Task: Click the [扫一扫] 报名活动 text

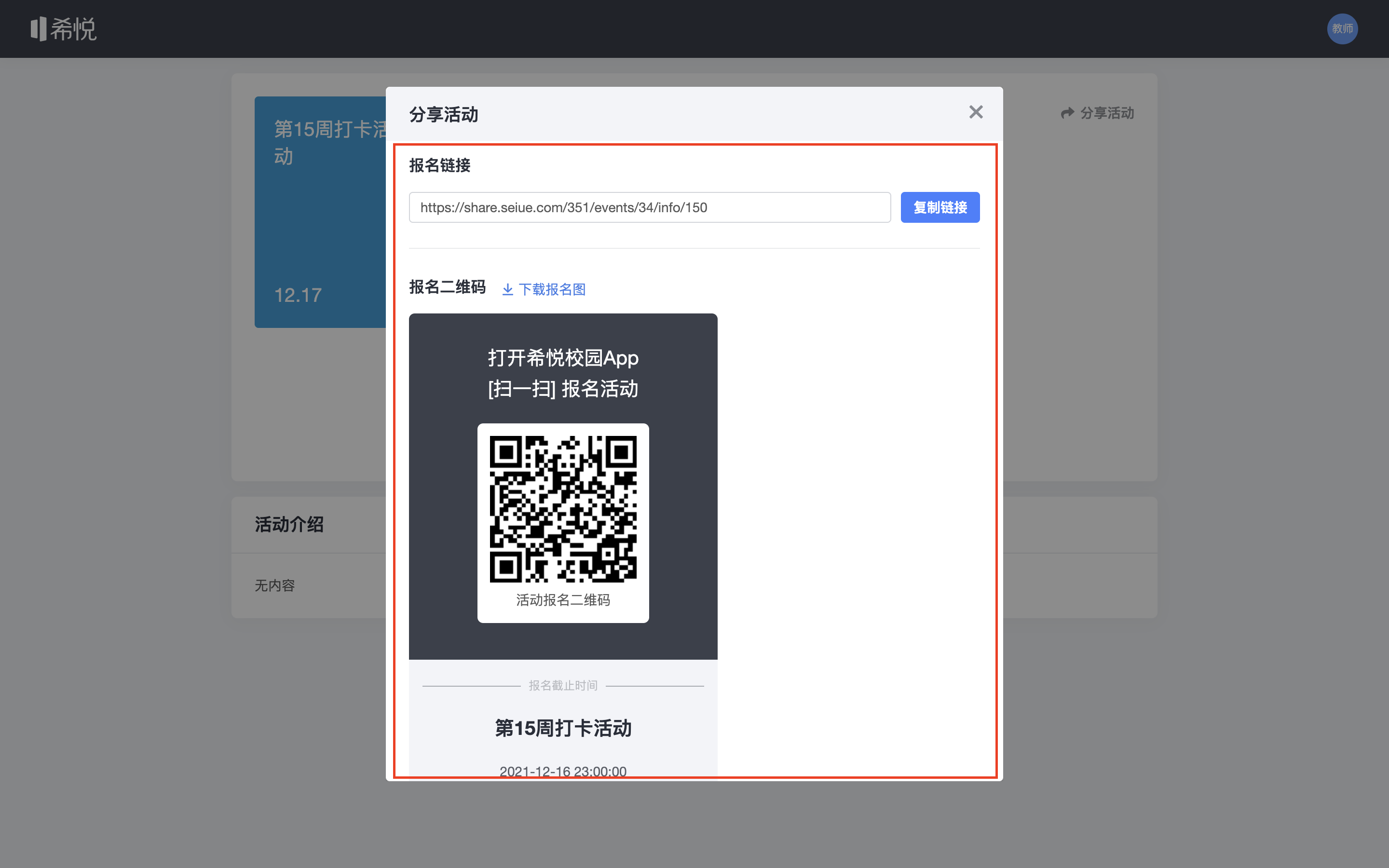Action: tap(562, 389)
